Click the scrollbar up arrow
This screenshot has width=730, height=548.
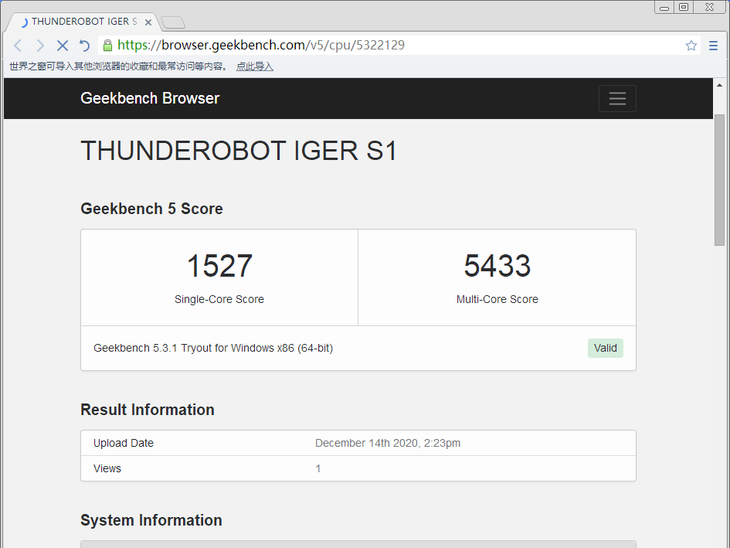click(x=719, y=87)
